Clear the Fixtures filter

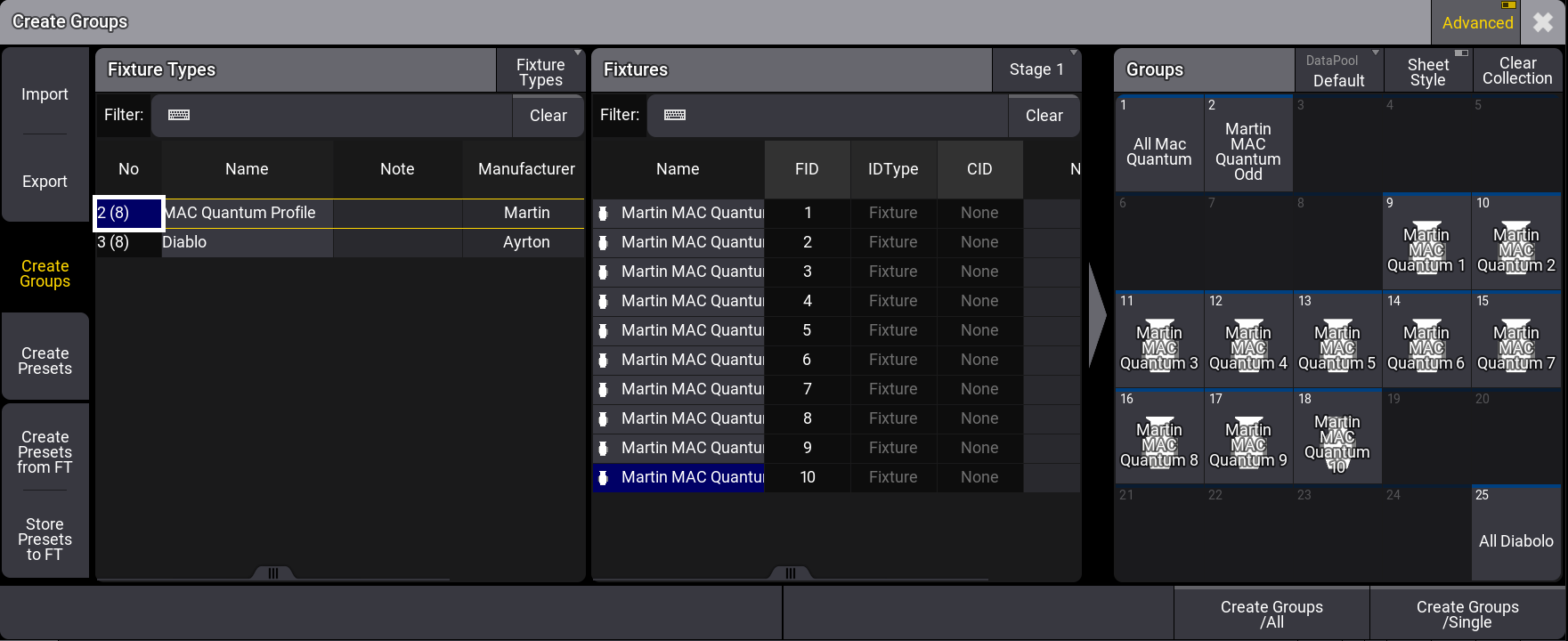[1044, 116]
